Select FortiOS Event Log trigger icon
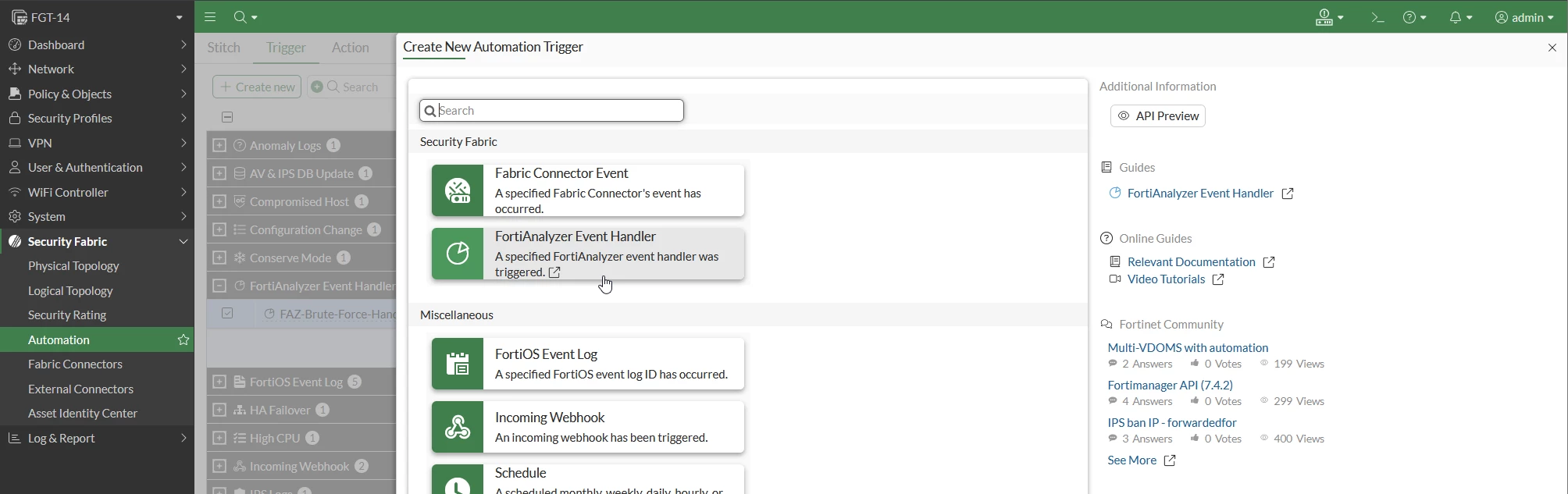The height and width of the screenshot is (494, 1568). [458, 364]
